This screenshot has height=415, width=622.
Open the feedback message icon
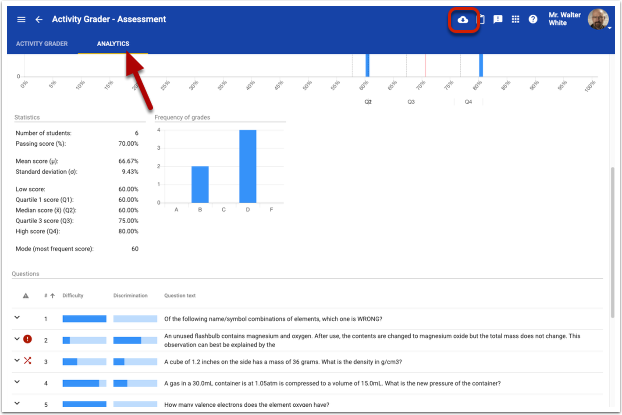click(x=498, y=19)
